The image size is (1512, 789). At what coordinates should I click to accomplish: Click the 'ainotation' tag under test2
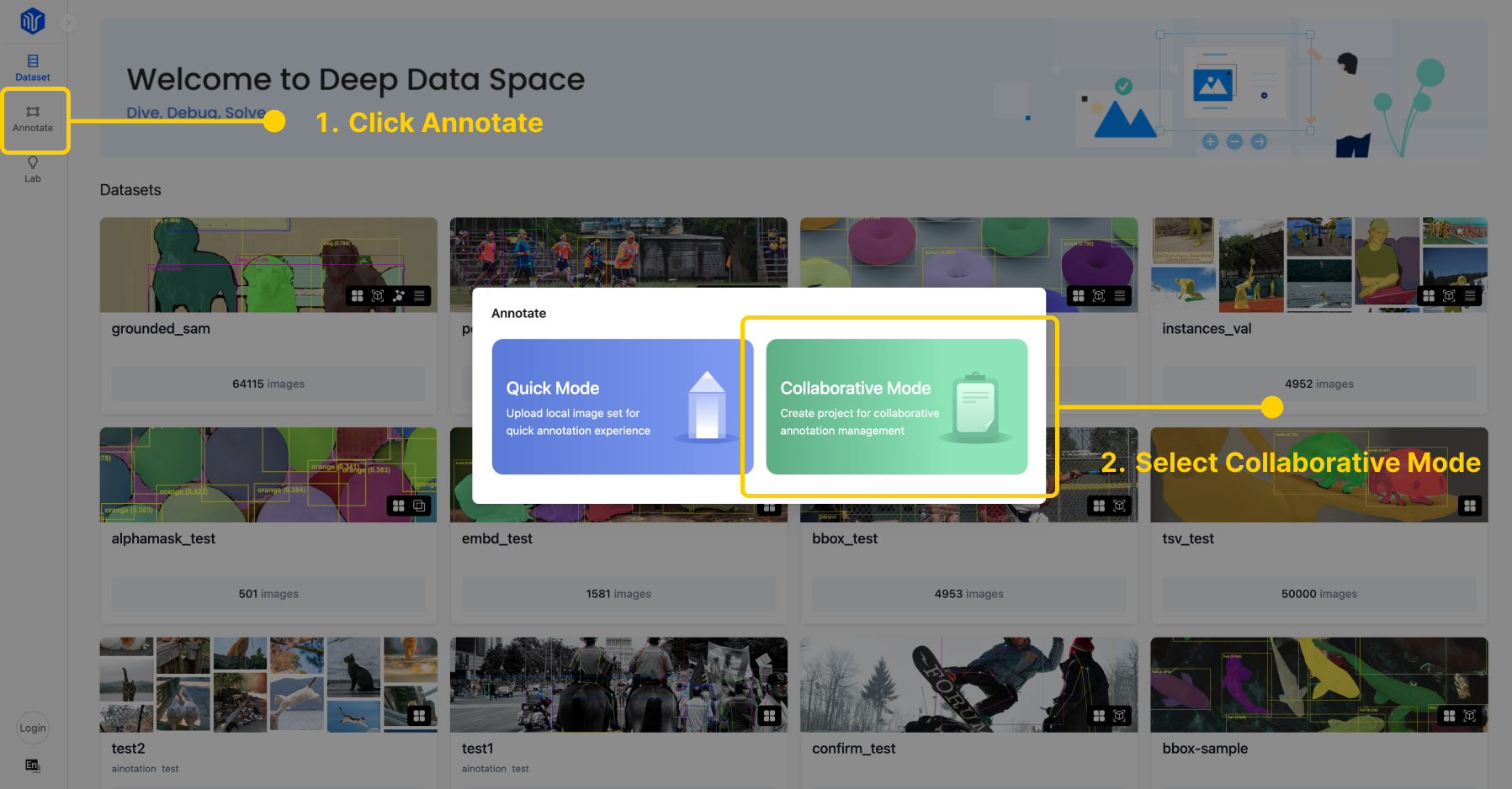134,769
